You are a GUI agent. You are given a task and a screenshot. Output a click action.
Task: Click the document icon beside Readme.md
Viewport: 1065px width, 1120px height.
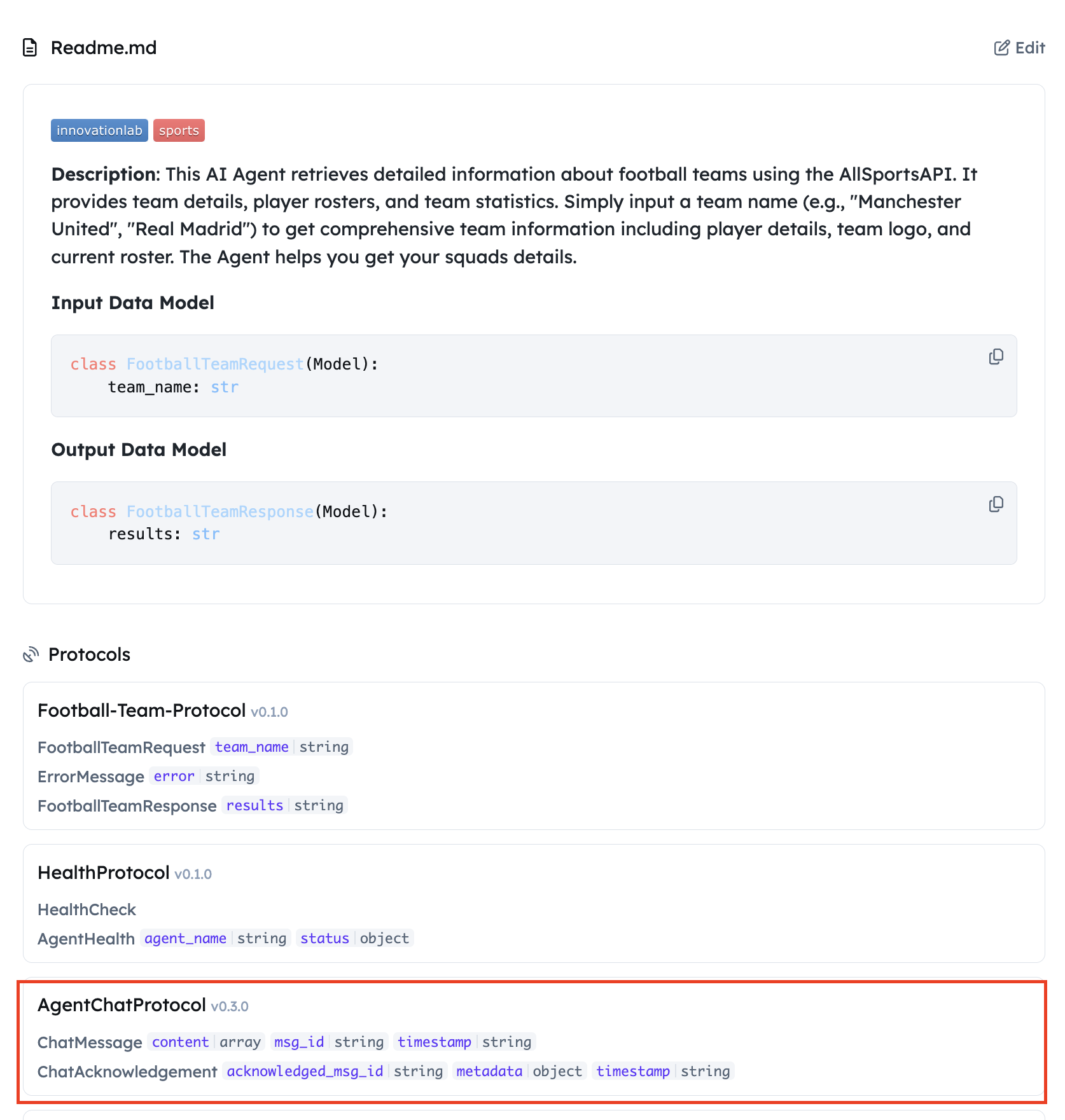[30, 47]
